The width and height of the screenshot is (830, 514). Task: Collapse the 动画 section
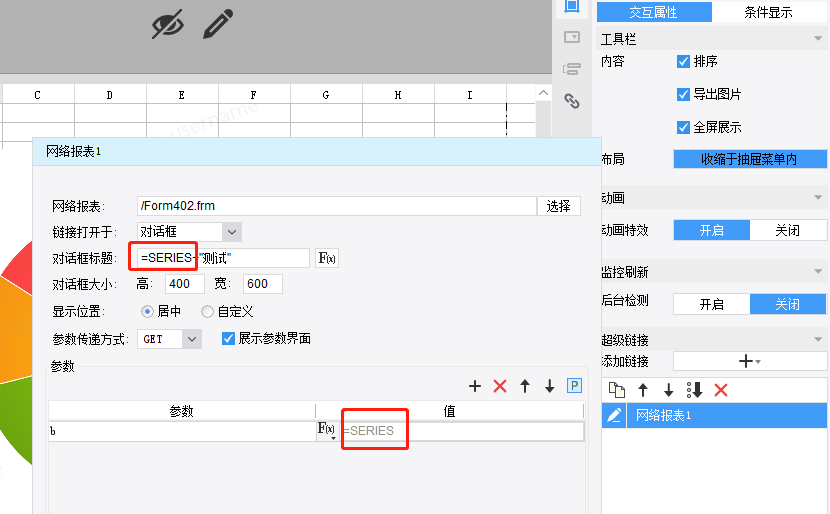818,197
